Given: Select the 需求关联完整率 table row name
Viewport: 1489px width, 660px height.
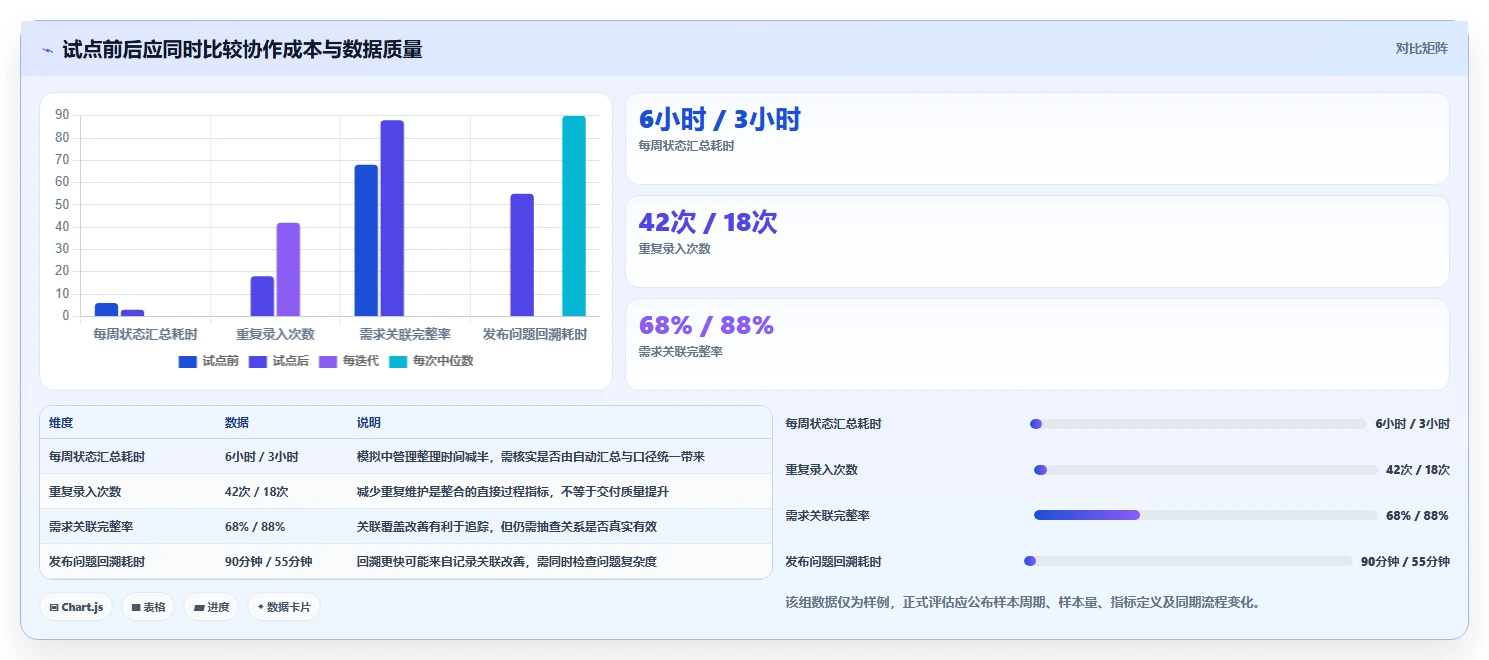Looking at the screenshot, I should [91, 526].
